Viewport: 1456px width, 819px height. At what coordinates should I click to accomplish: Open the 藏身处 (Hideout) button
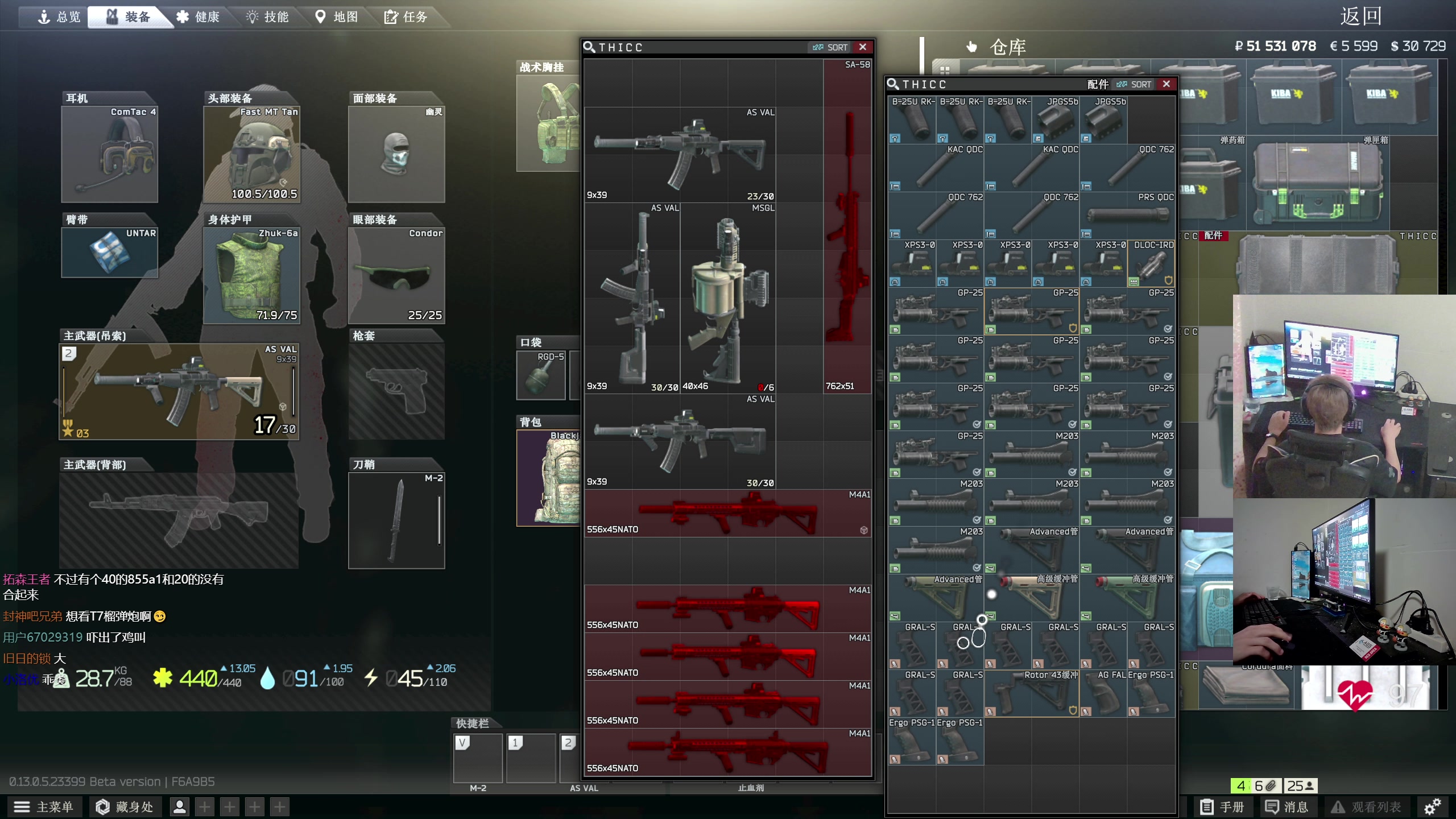(125, 806)
